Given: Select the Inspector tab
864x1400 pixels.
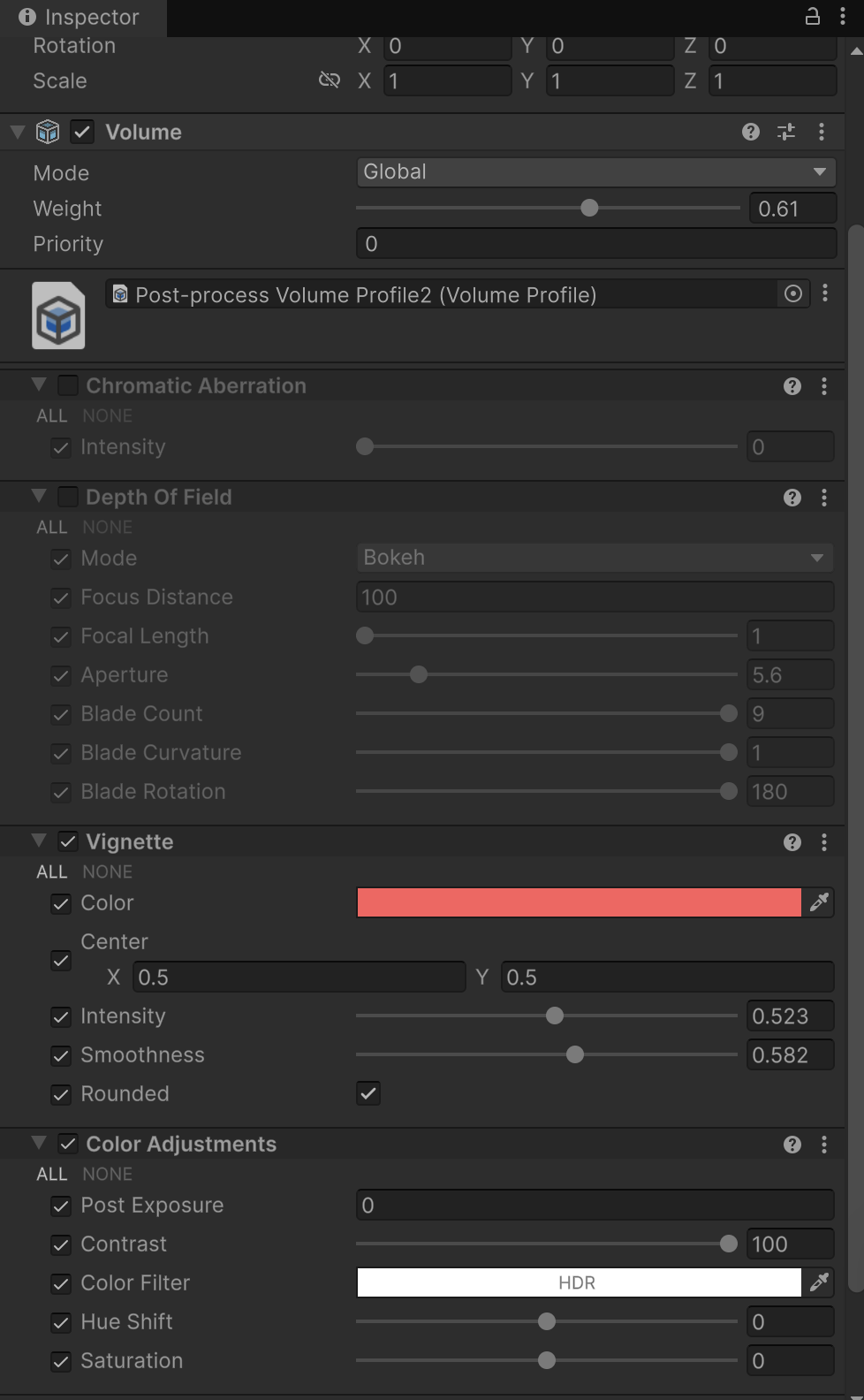Looking at the screenshot, I should (x=80, y=17).
